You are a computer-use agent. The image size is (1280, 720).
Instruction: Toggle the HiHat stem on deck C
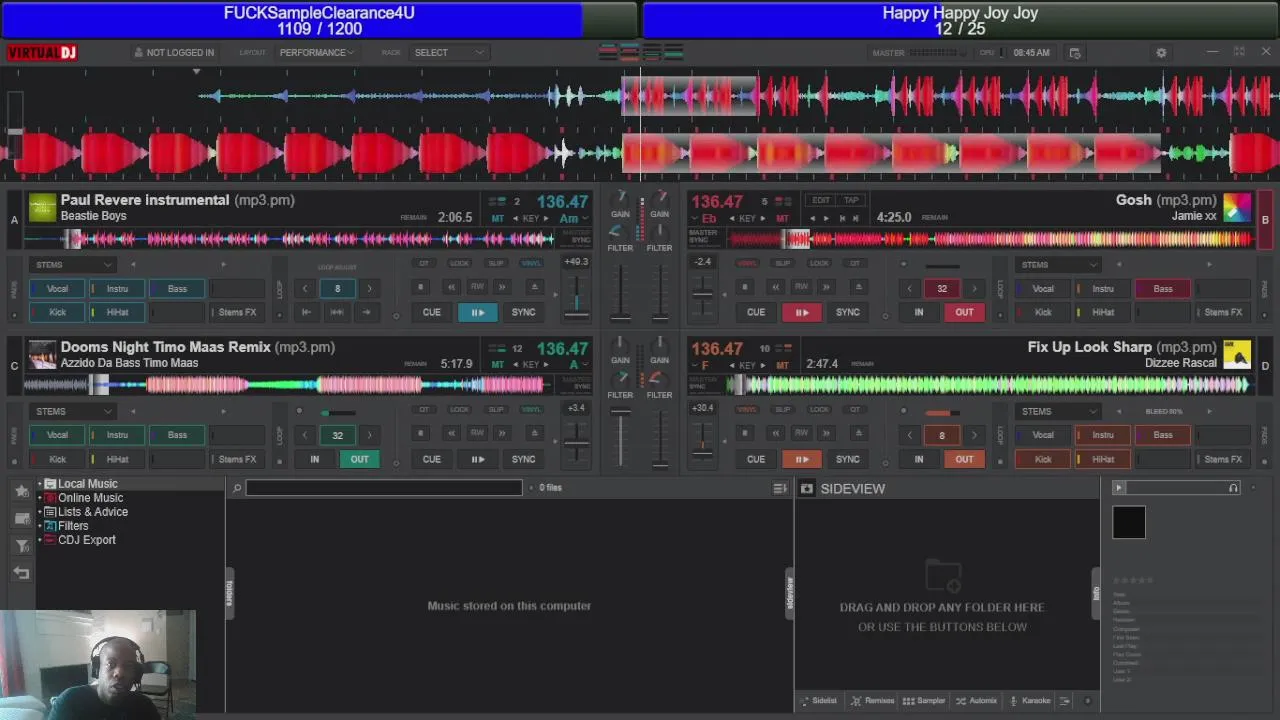[117, 459]
